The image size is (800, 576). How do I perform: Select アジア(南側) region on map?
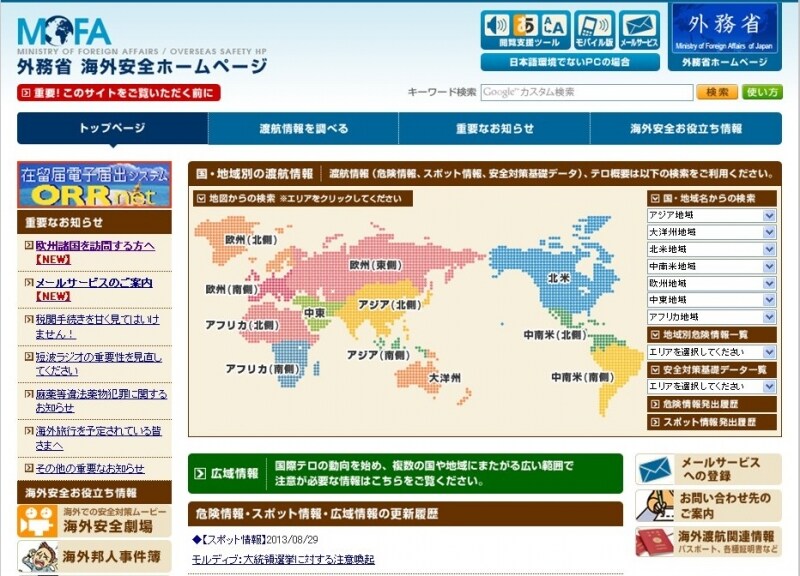[x=379, y=355]
